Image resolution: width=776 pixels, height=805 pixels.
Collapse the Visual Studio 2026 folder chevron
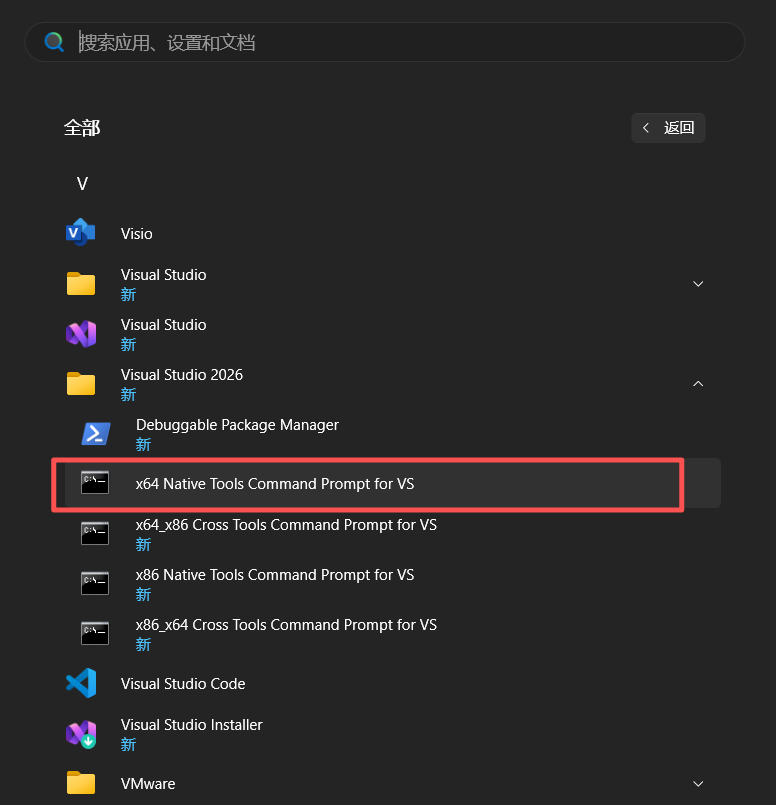point(698,384)
